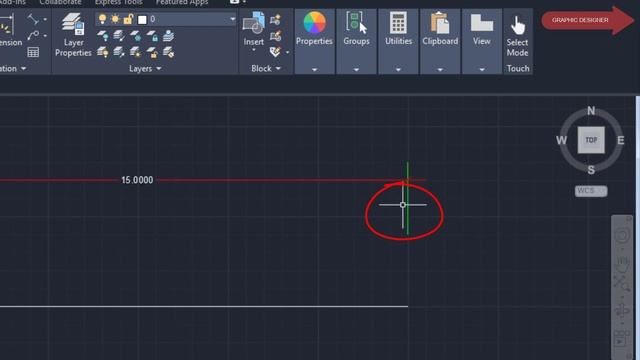Click the Multileader tool icon

[33, 36]
